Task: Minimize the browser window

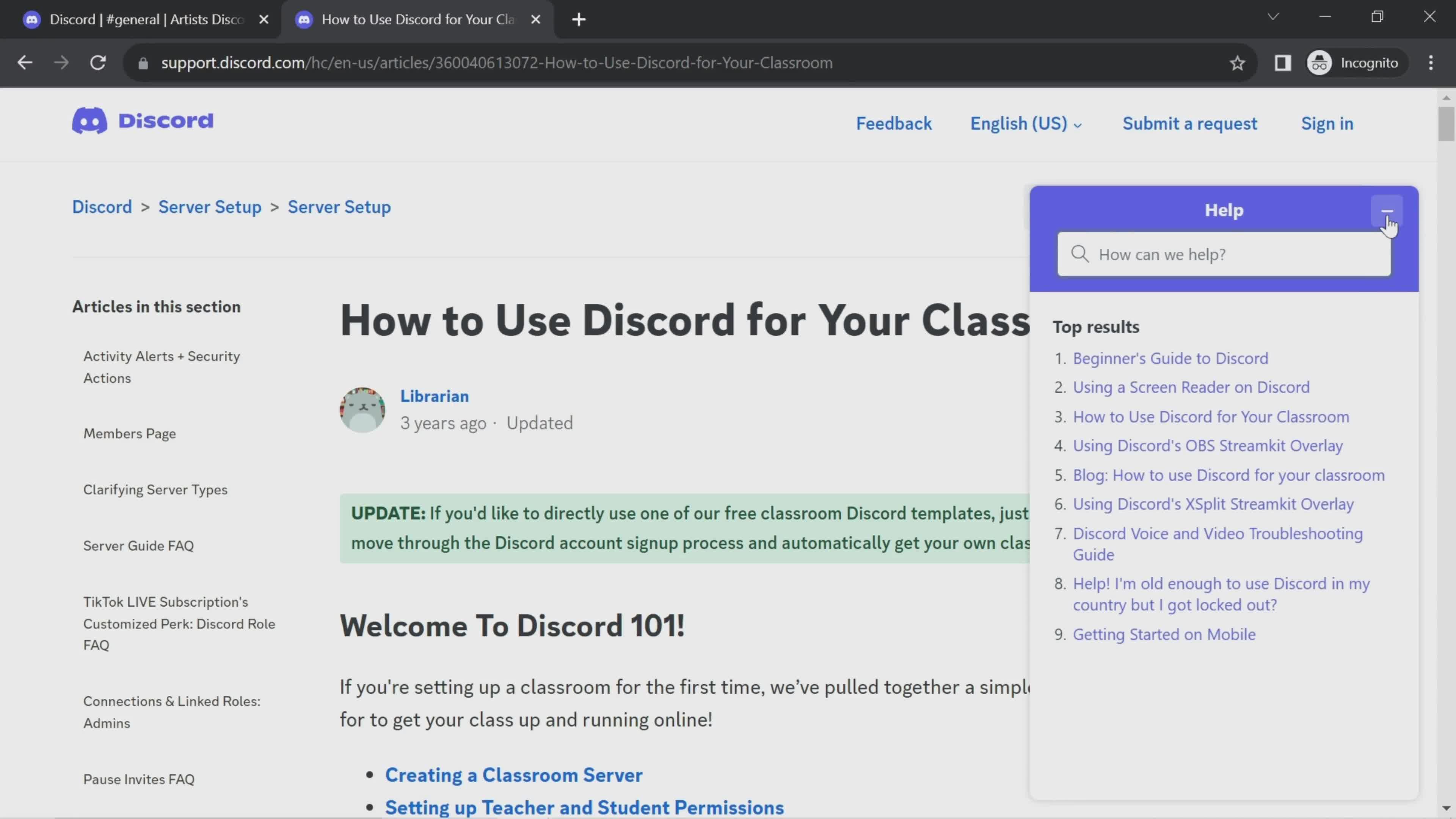Action: [x=1325, y=17]
